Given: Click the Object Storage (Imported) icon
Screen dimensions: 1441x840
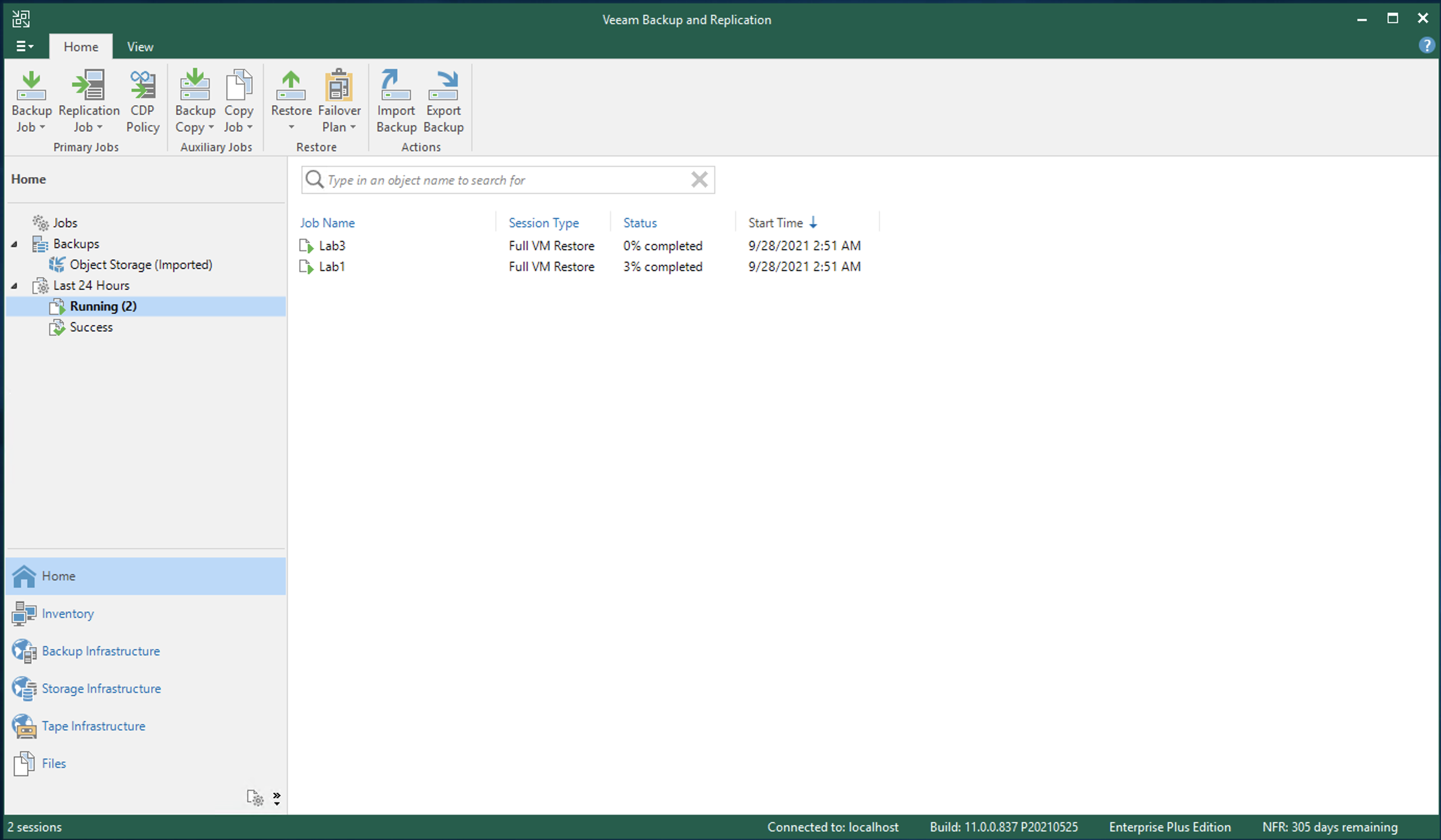Looking at the screenshot, I should (57, 265).
